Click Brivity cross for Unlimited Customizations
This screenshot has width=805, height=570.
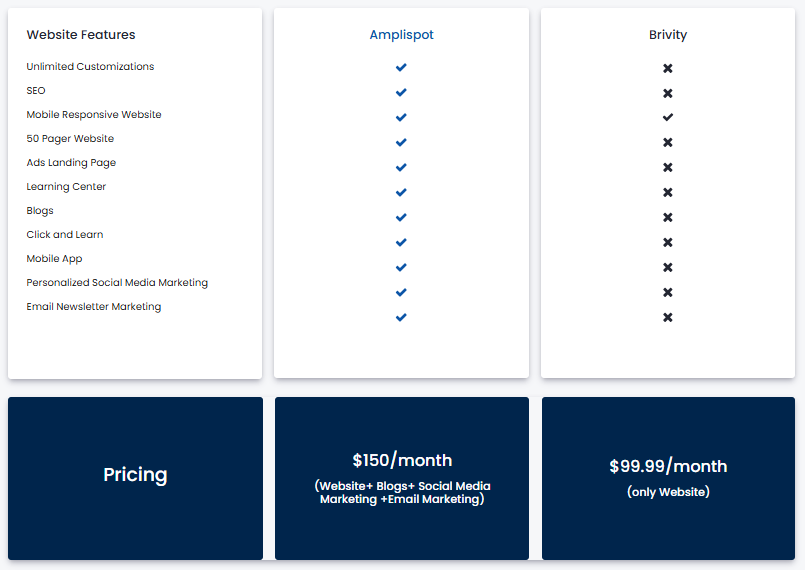point(667,68)
